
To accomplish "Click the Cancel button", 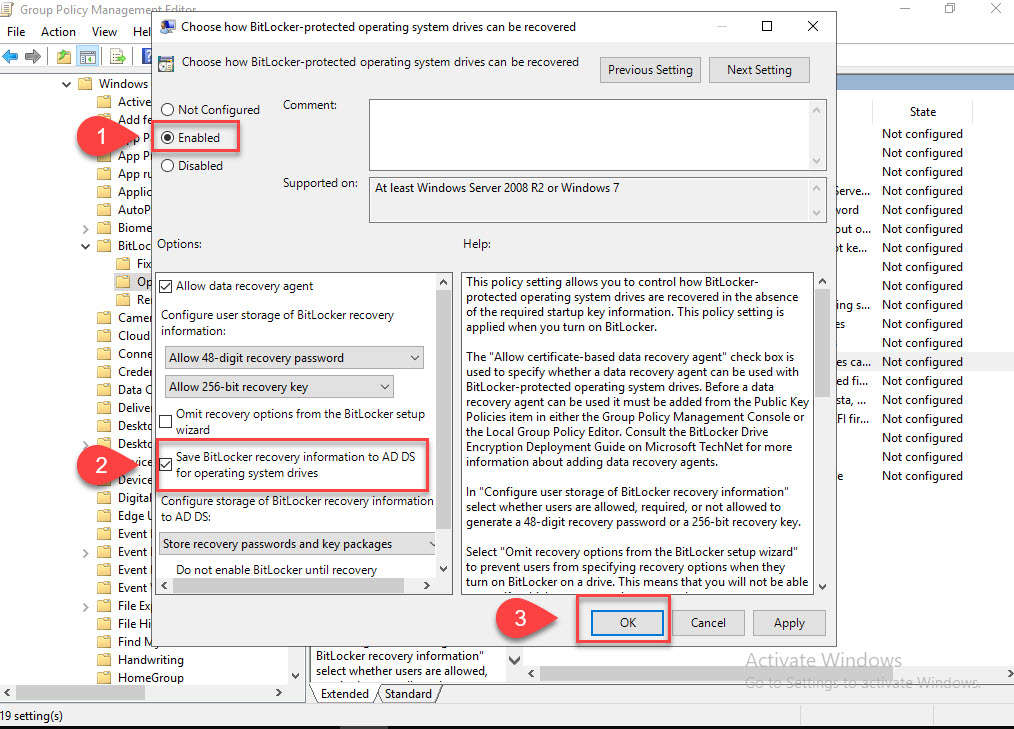I will (708, 623).
